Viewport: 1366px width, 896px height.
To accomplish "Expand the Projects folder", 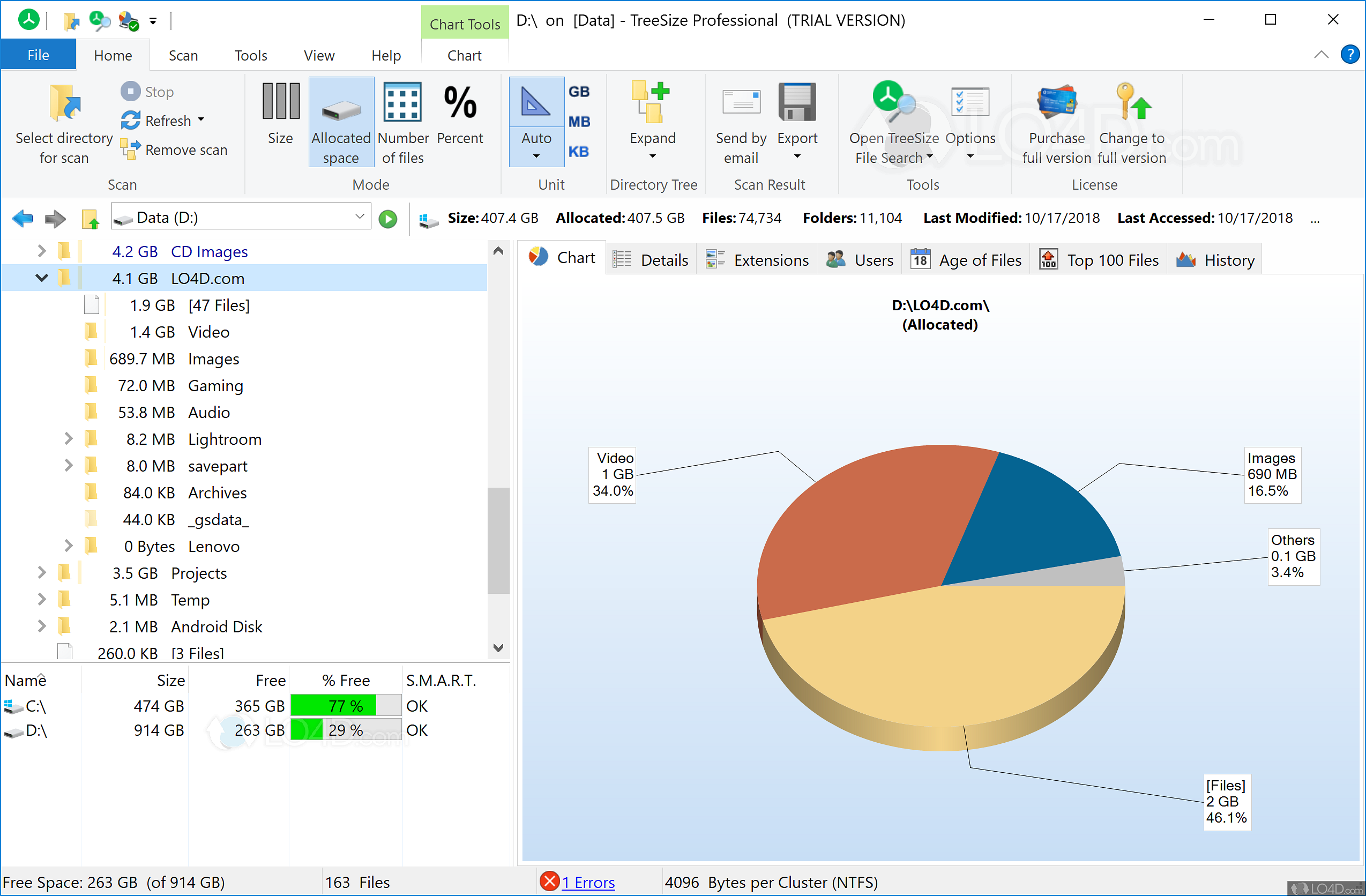I will point(41,572).
